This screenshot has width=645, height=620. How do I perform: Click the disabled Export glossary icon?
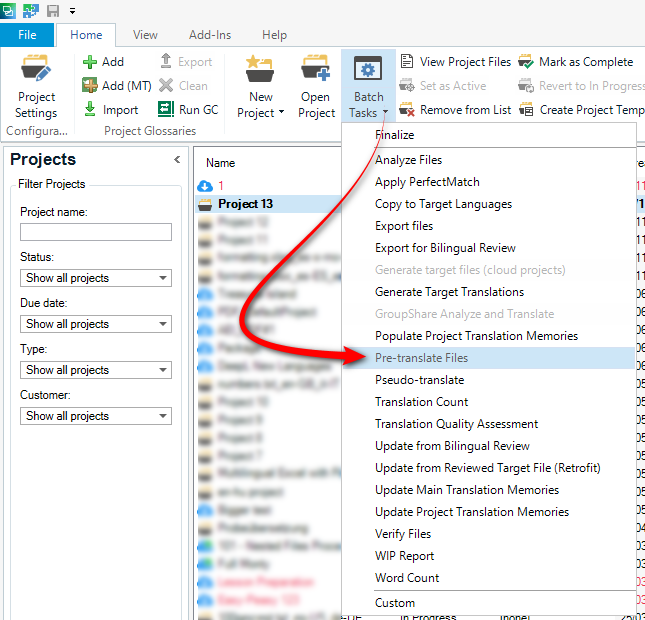[x=166, y=61]
